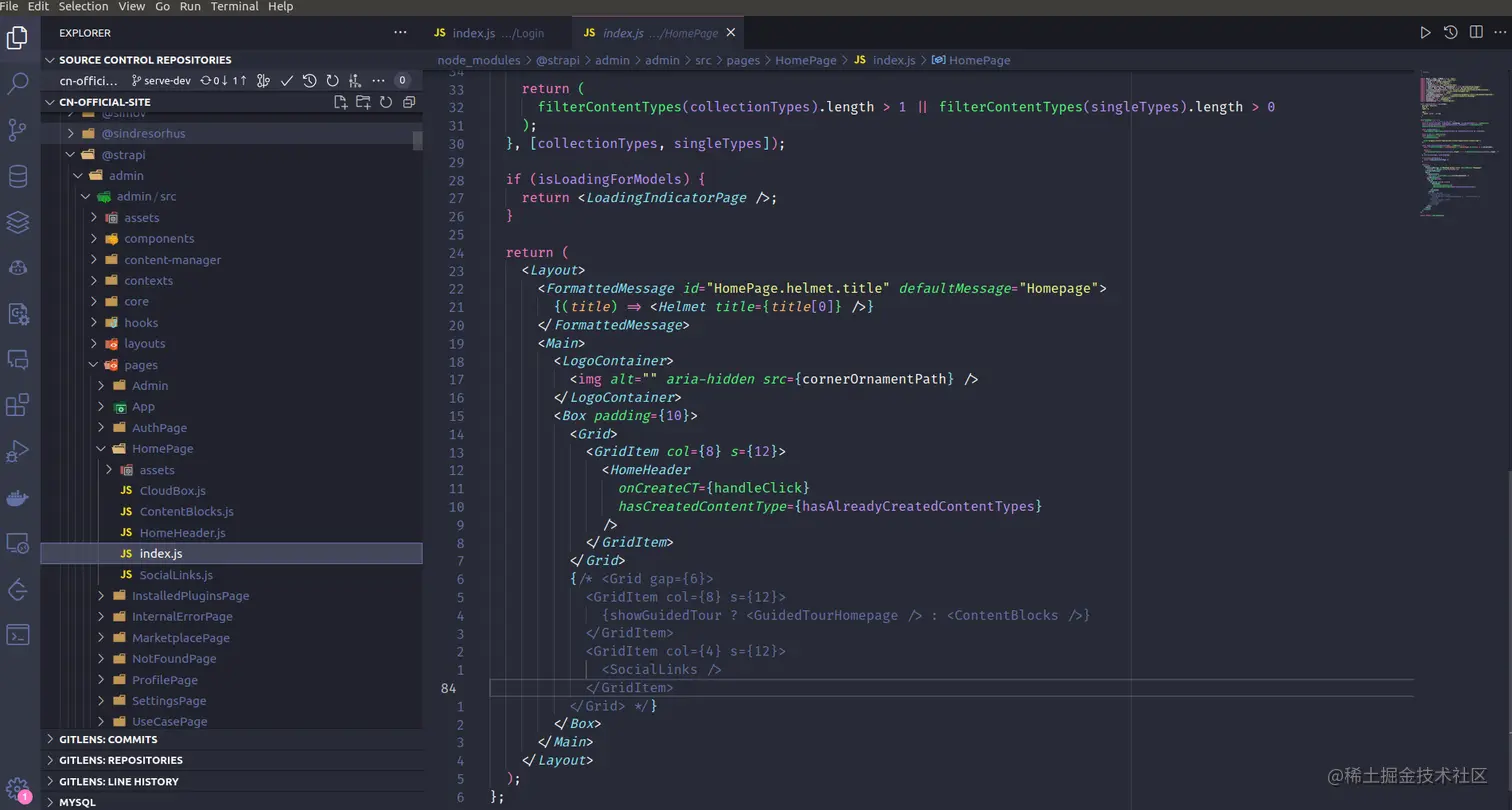Open the stacked-layers view in activity bar
Image resolution: width=1512 pixels, height=810 pixels.
[17, 222]
